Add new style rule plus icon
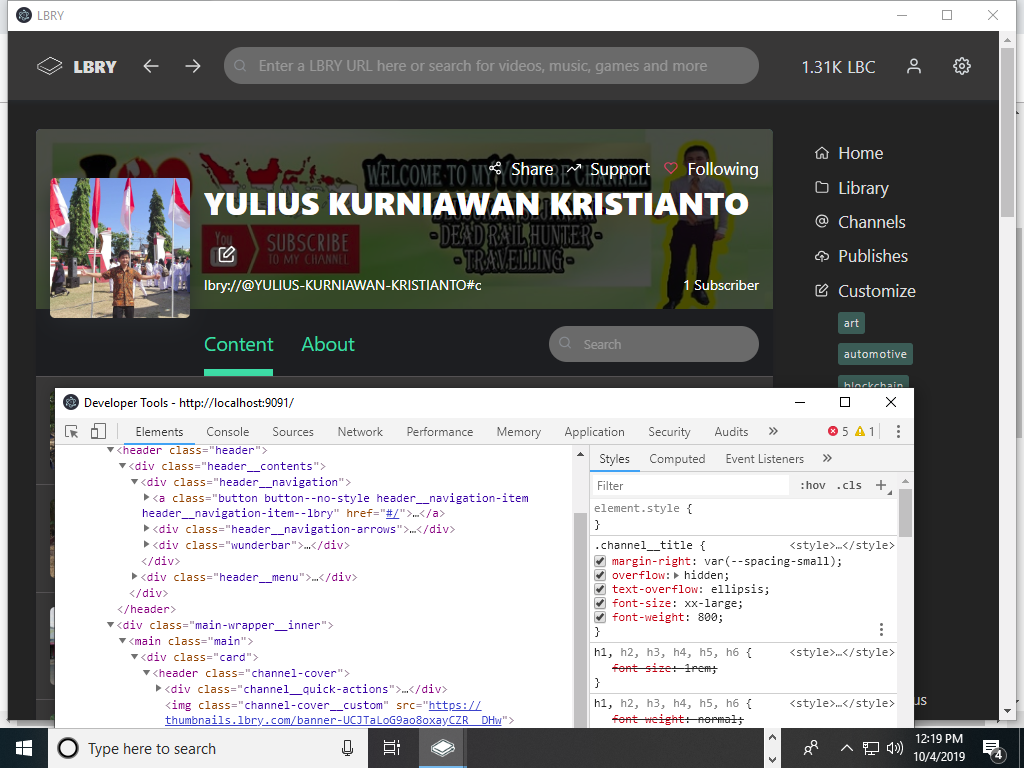The height and width of the screenshot is (768, 1024). pyautogui.click(x=880, y=485)
